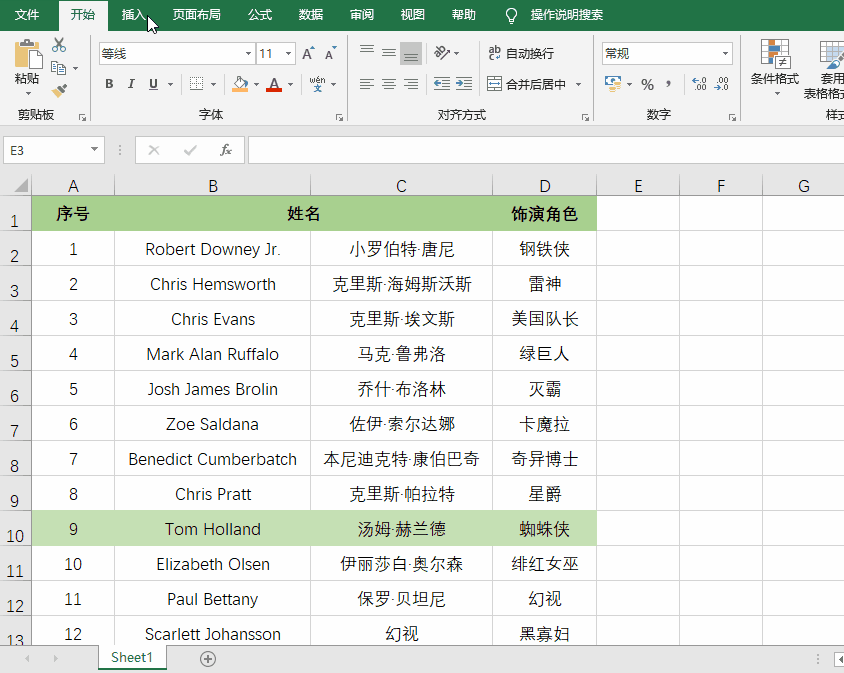Switch to the 页面布局 tab
Image resolution: width=844 pixels, height=673 pixels.
pyautogui.click(x=196, y=15)
